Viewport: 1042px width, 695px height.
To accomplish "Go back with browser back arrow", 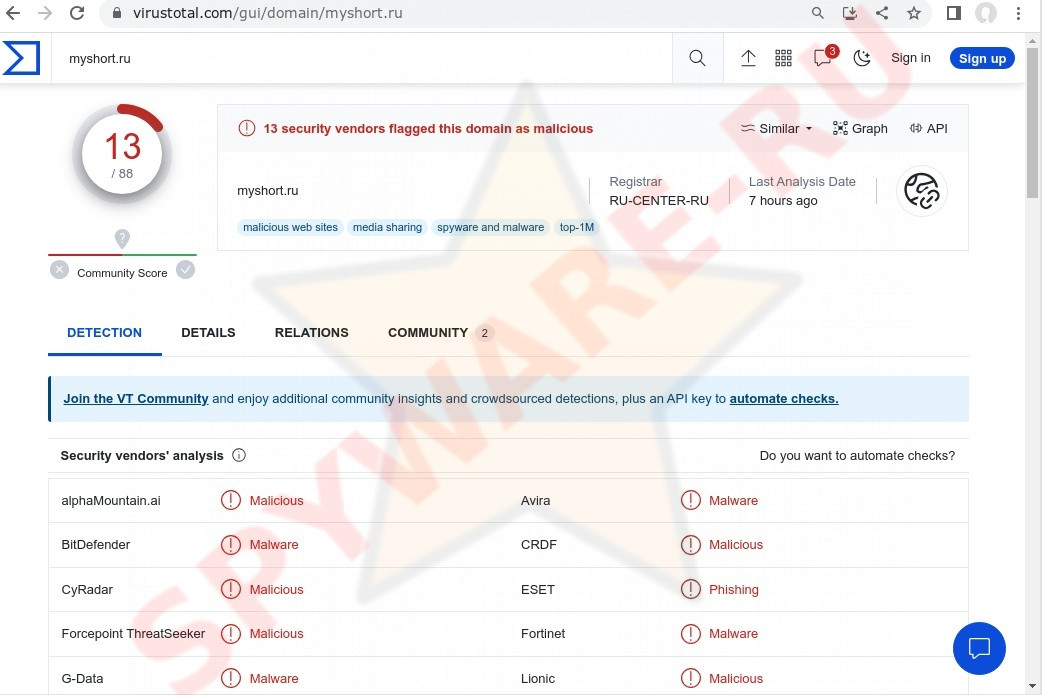I will (13, 13).
